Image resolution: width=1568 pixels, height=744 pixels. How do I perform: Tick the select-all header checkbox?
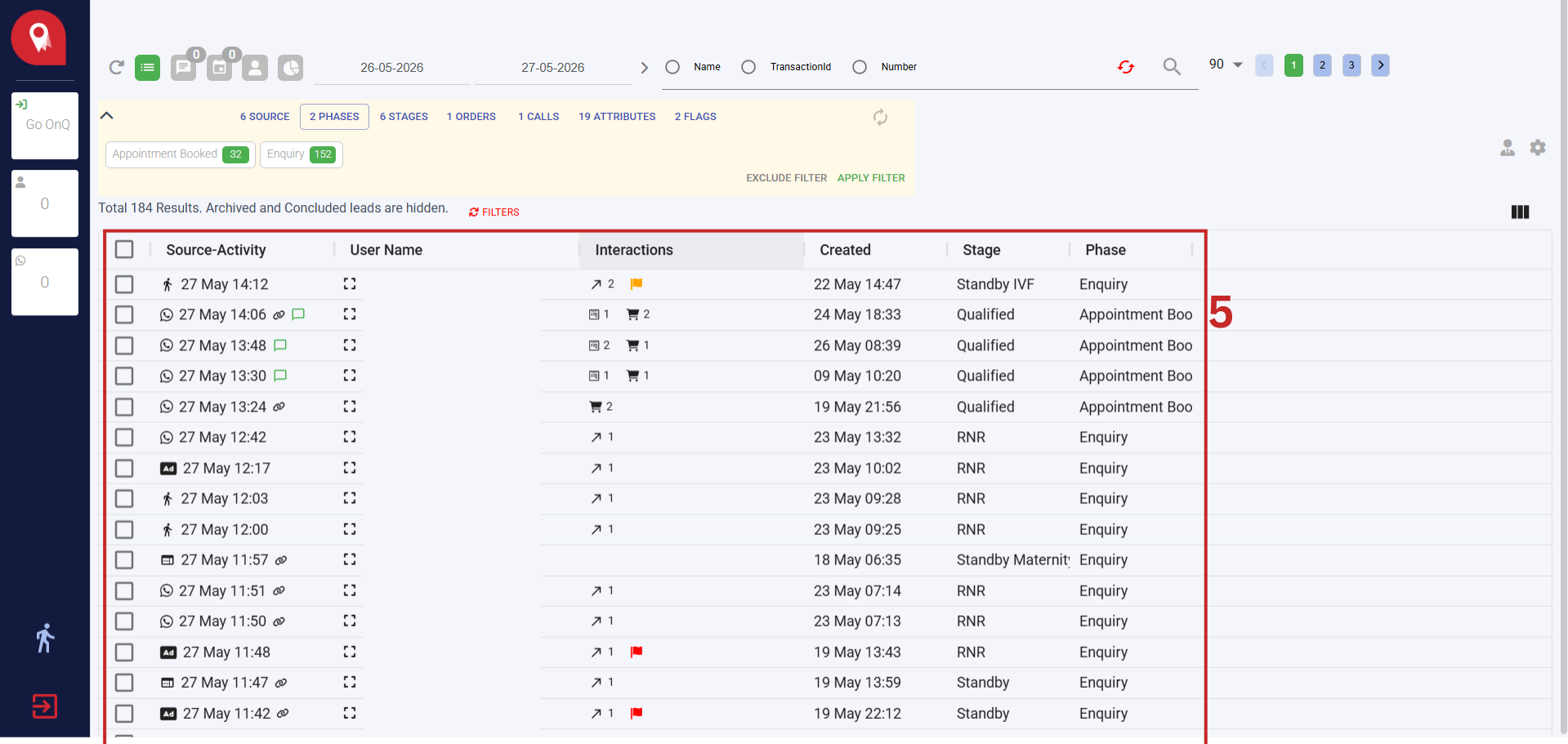point(124,249)
